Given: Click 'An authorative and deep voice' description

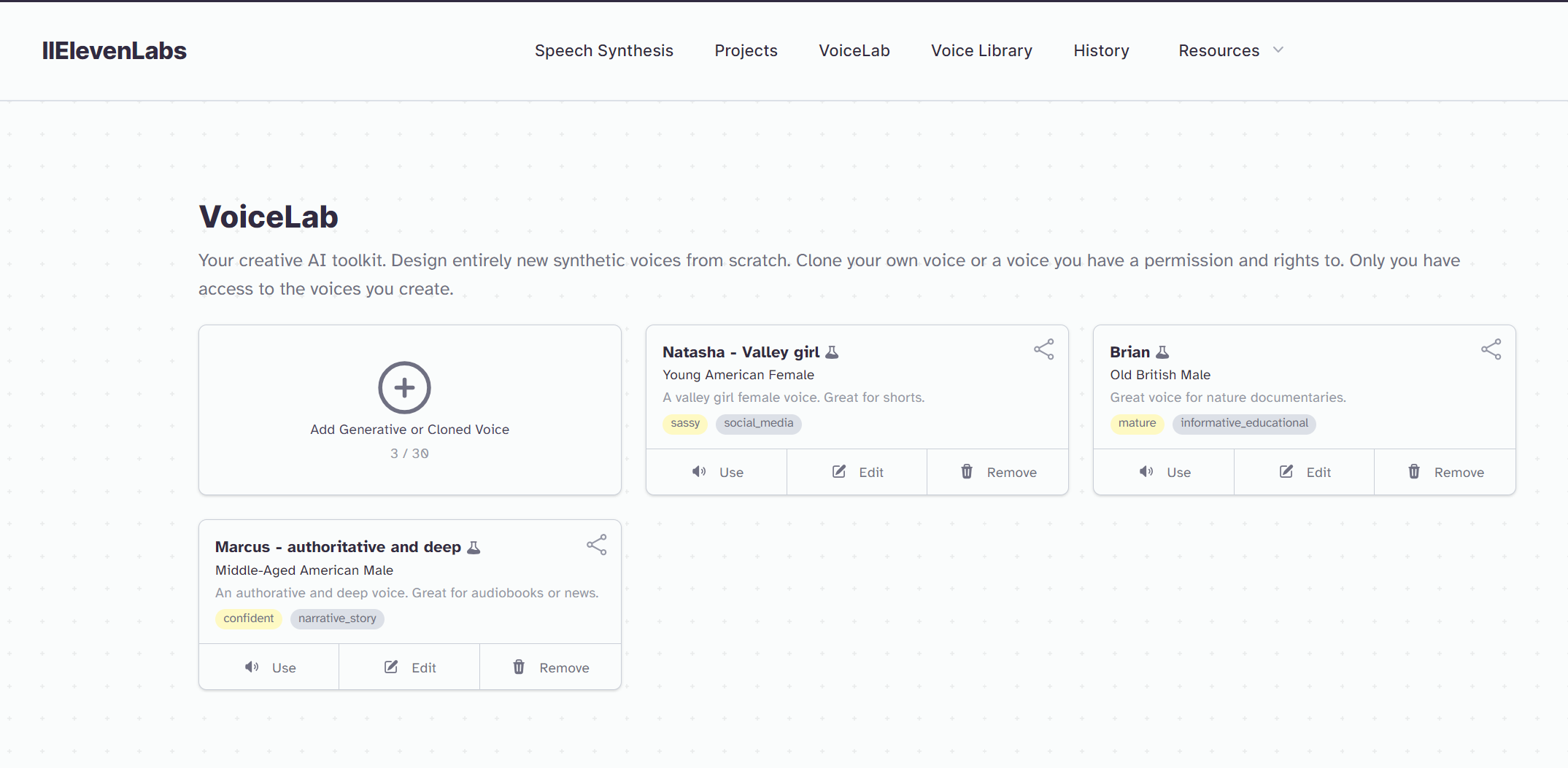Looking at the screenshot, I should pos(406,593).
